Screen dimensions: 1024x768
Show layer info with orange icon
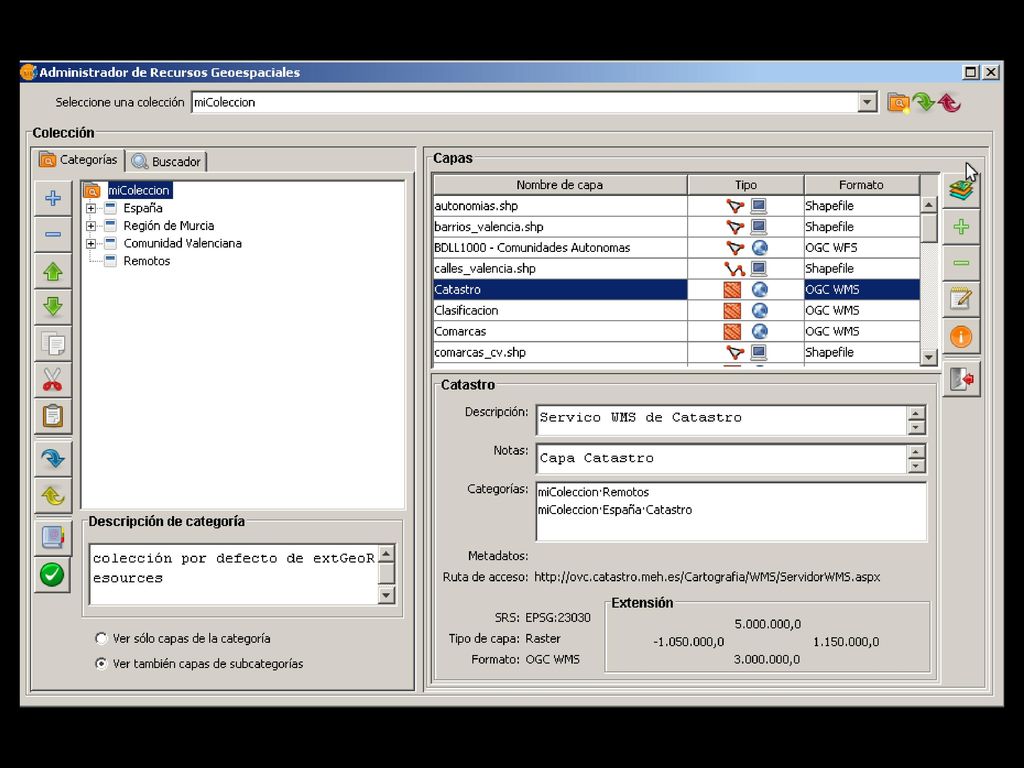[x=961, y=337]
